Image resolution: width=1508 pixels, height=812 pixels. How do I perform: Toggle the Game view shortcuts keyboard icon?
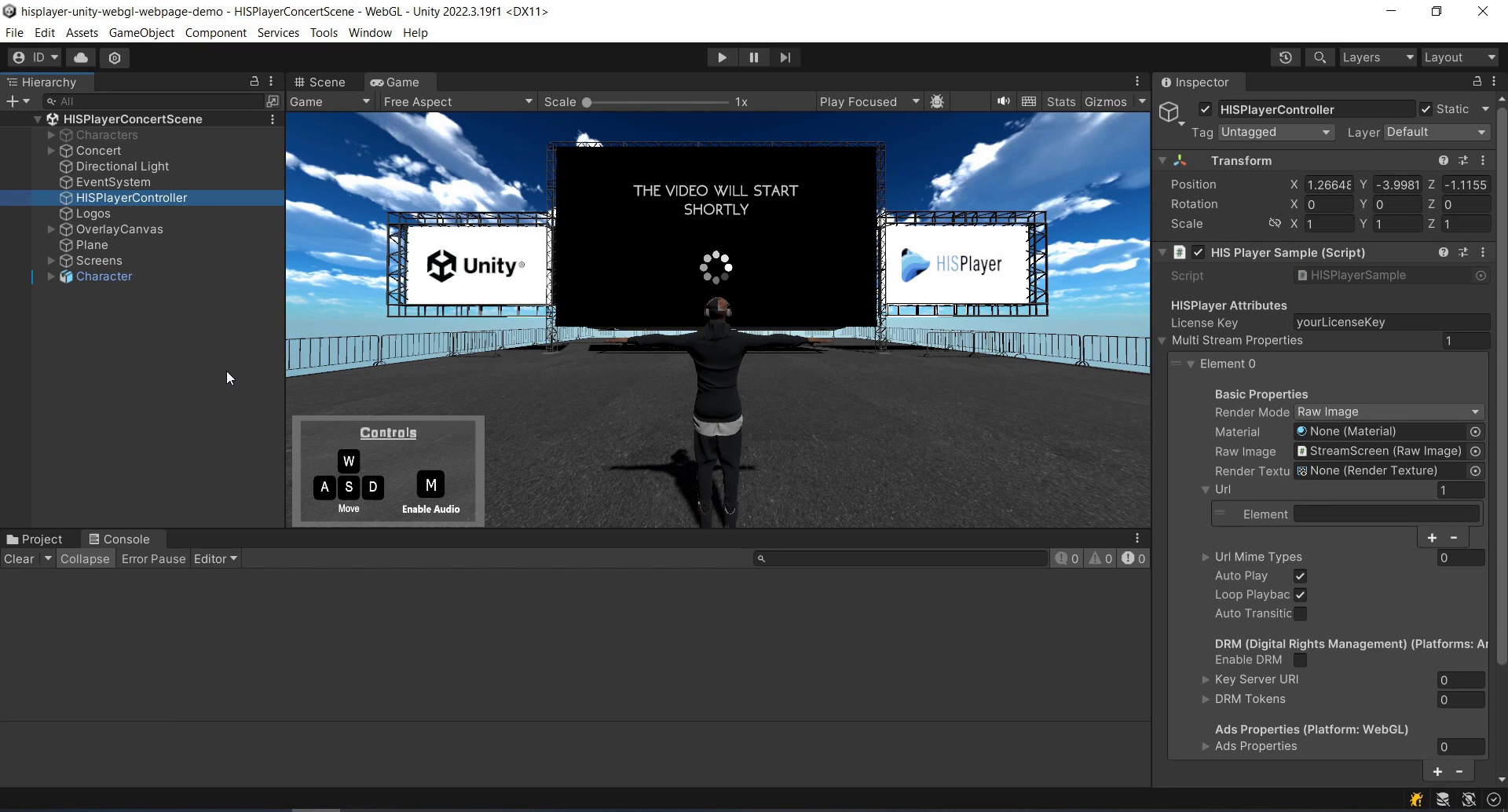click(x=1029, y=102)
